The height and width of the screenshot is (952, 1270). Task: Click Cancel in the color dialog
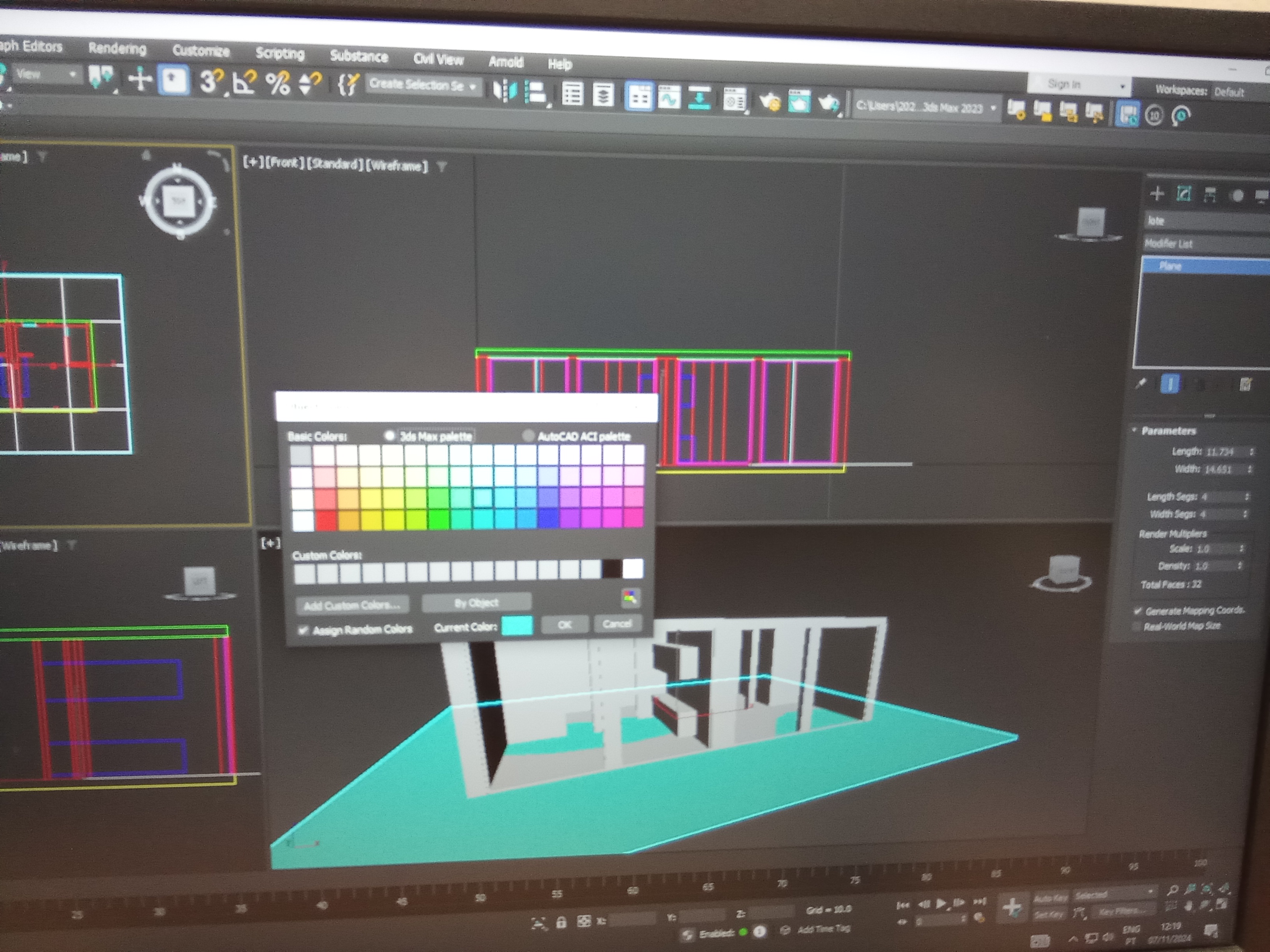tap(617, 623)
